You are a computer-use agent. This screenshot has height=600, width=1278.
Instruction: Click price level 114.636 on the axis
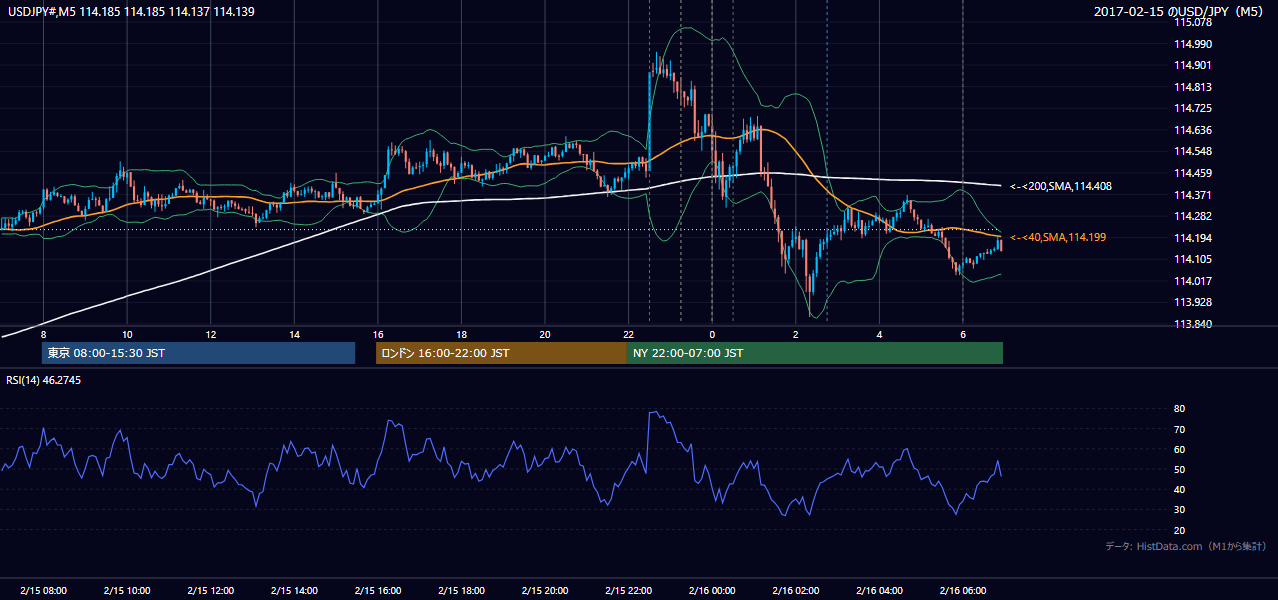click(x=1193, y=130)
